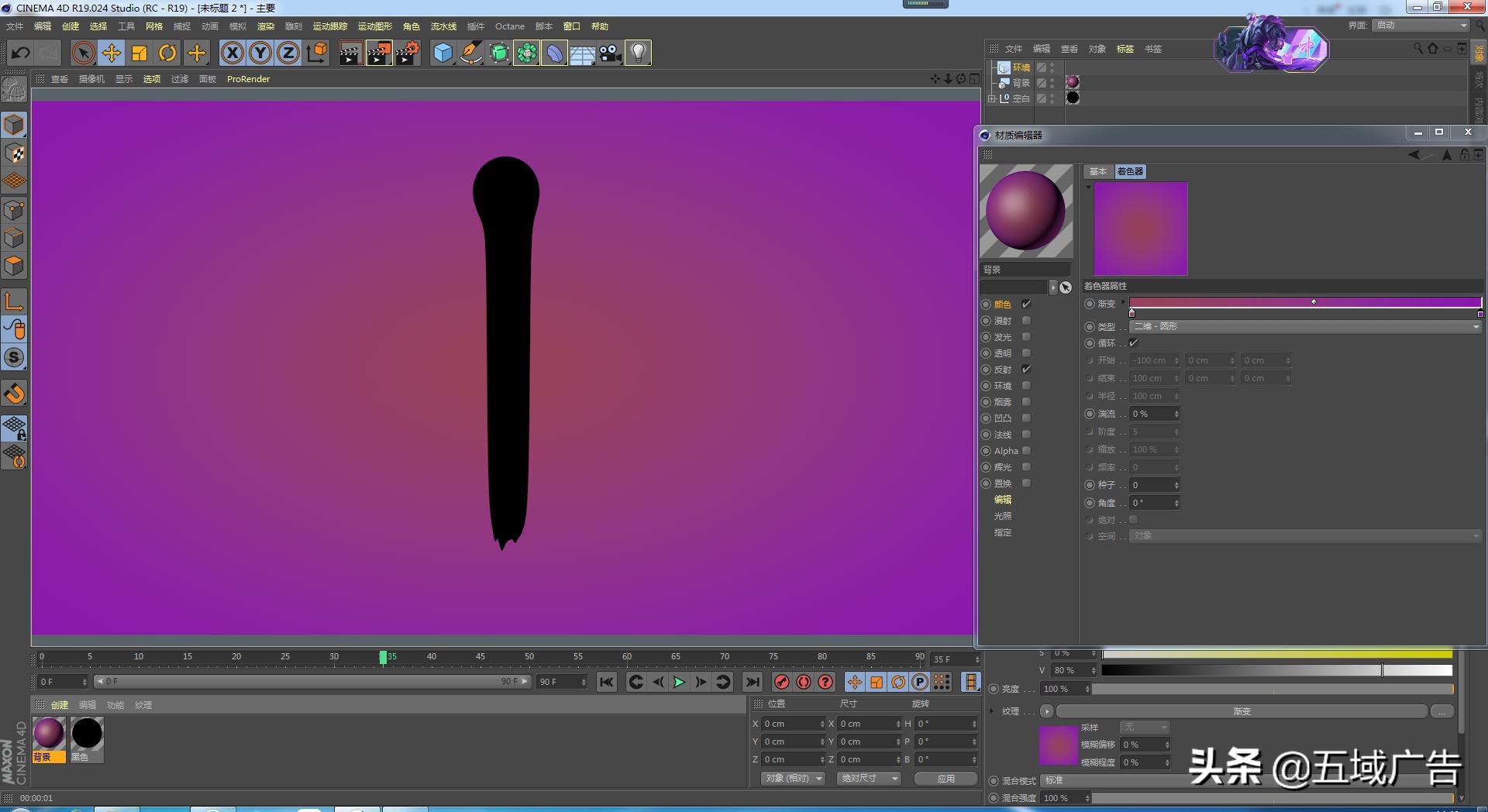Open the 渲染 render menu
The width and height of the screenshot is (1488, 812).
click(x=266, y=26)
